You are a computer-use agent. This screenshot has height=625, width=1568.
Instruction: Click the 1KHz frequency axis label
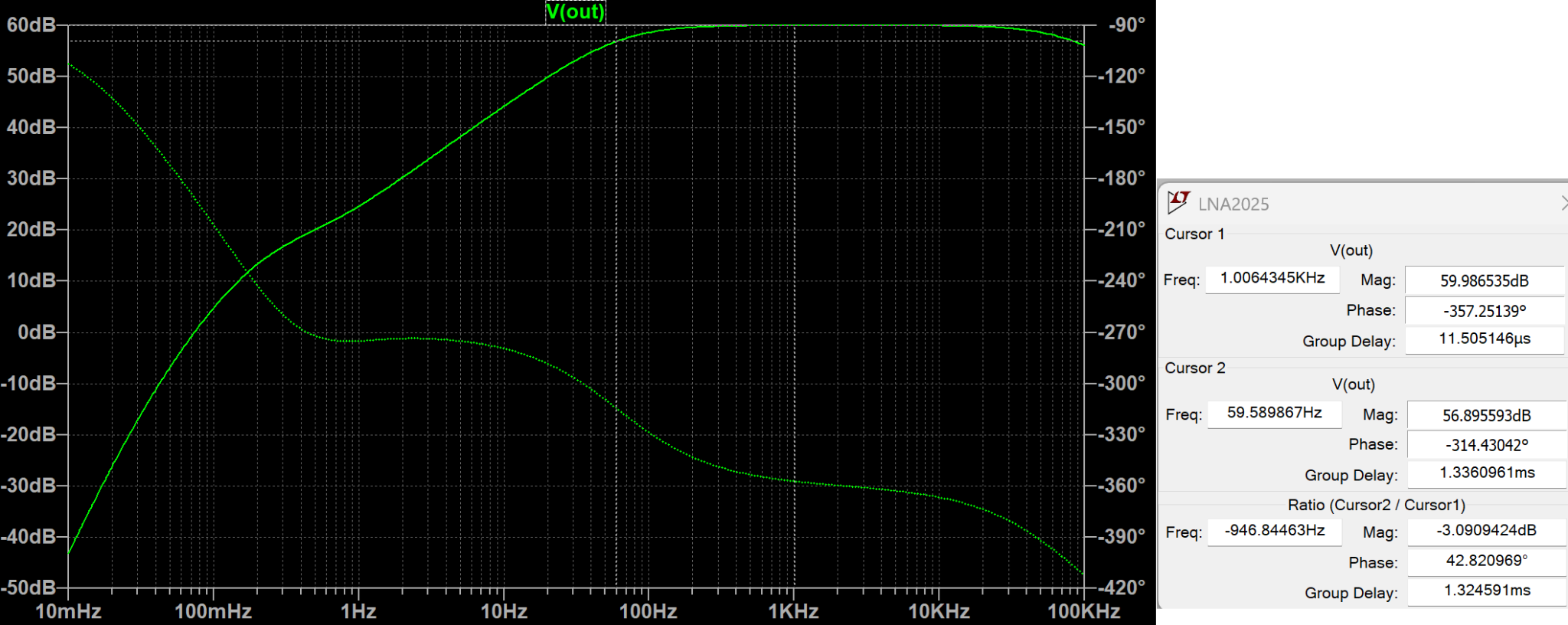(793, 611)
